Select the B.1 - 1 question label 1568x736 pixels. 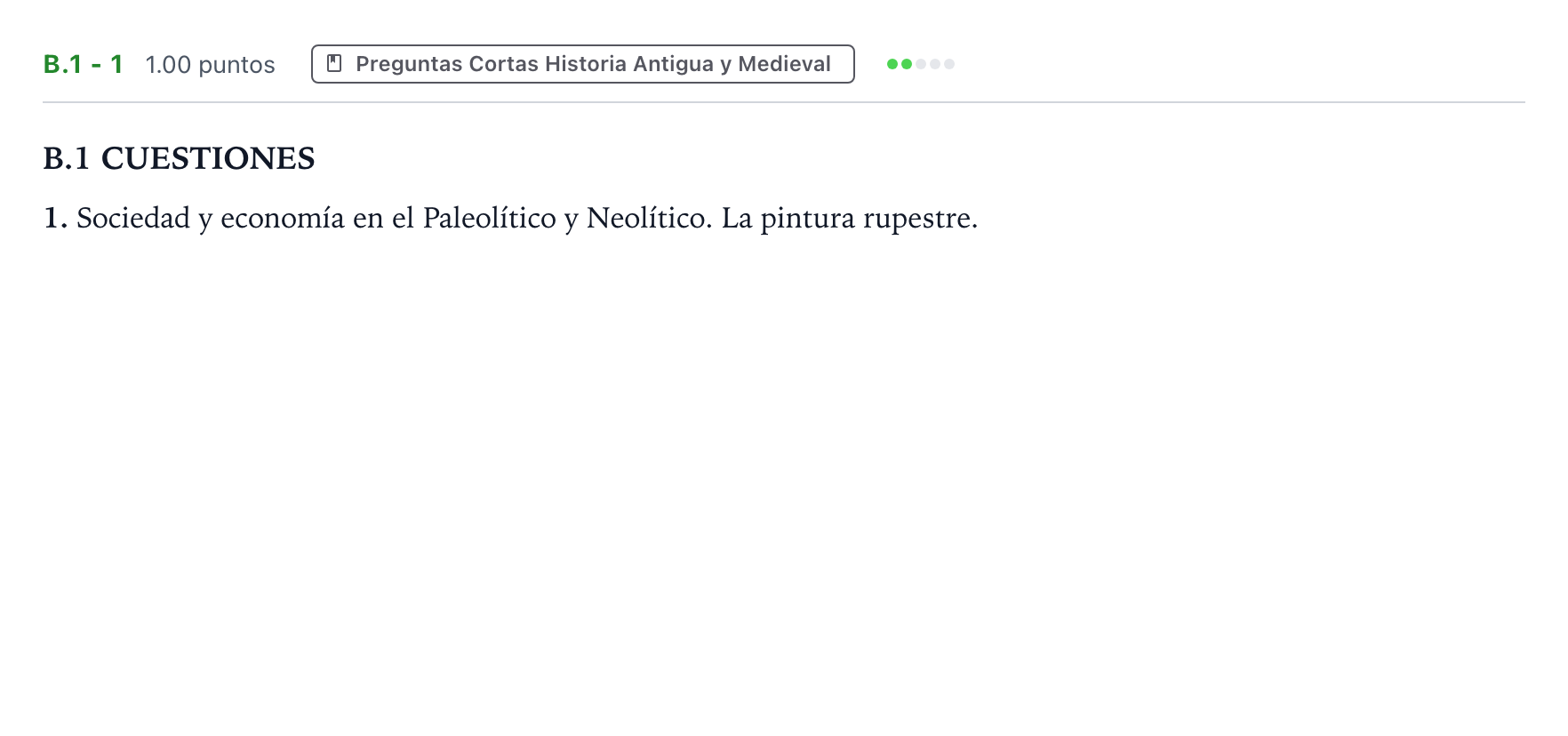(x=84, y=64)
